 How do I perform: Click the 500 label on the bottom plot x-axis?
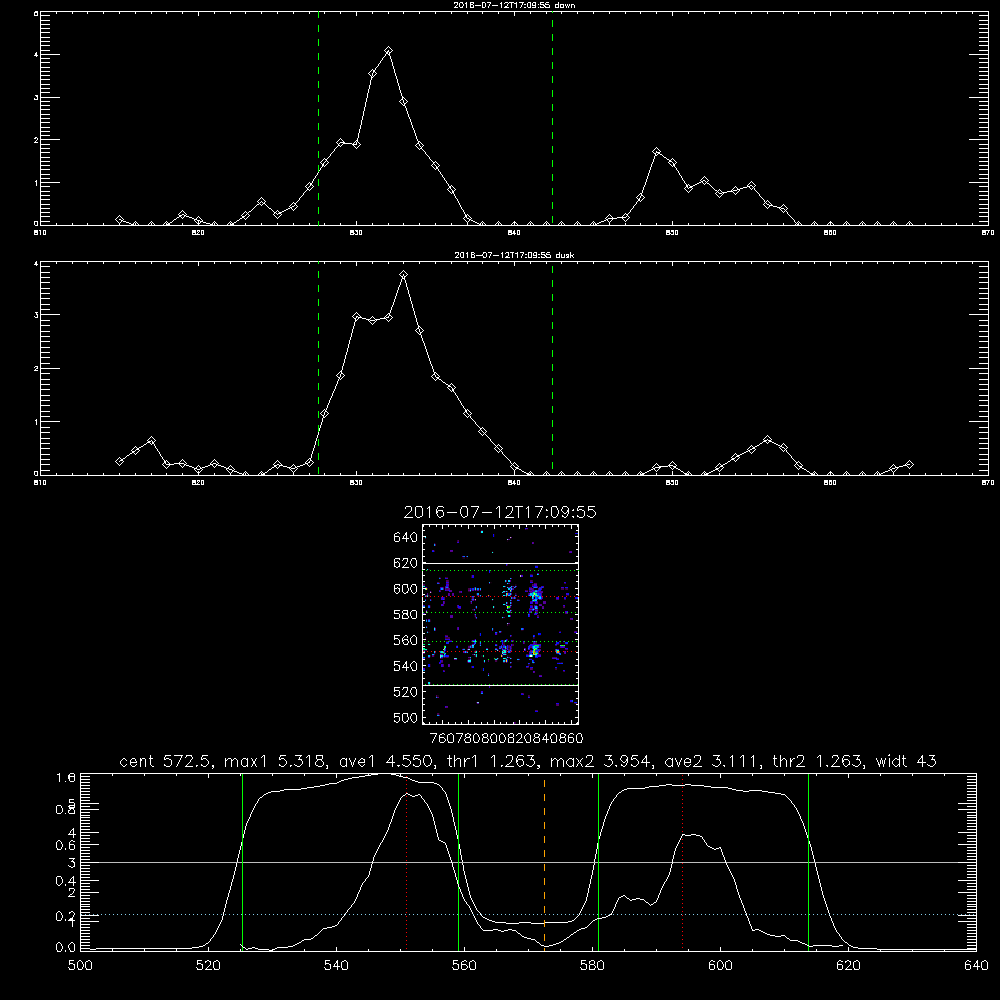click(x=80, y=966)
